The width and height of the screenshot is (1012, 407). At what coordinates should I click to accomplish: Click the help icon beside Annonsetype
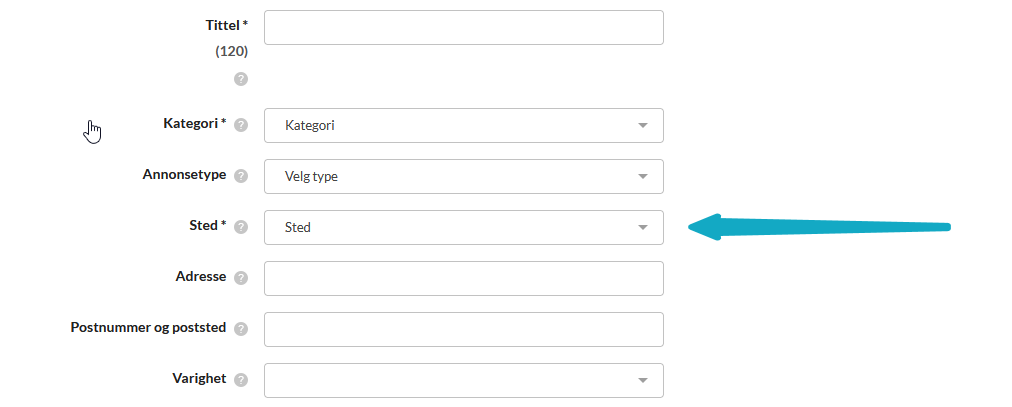point(241,176)
